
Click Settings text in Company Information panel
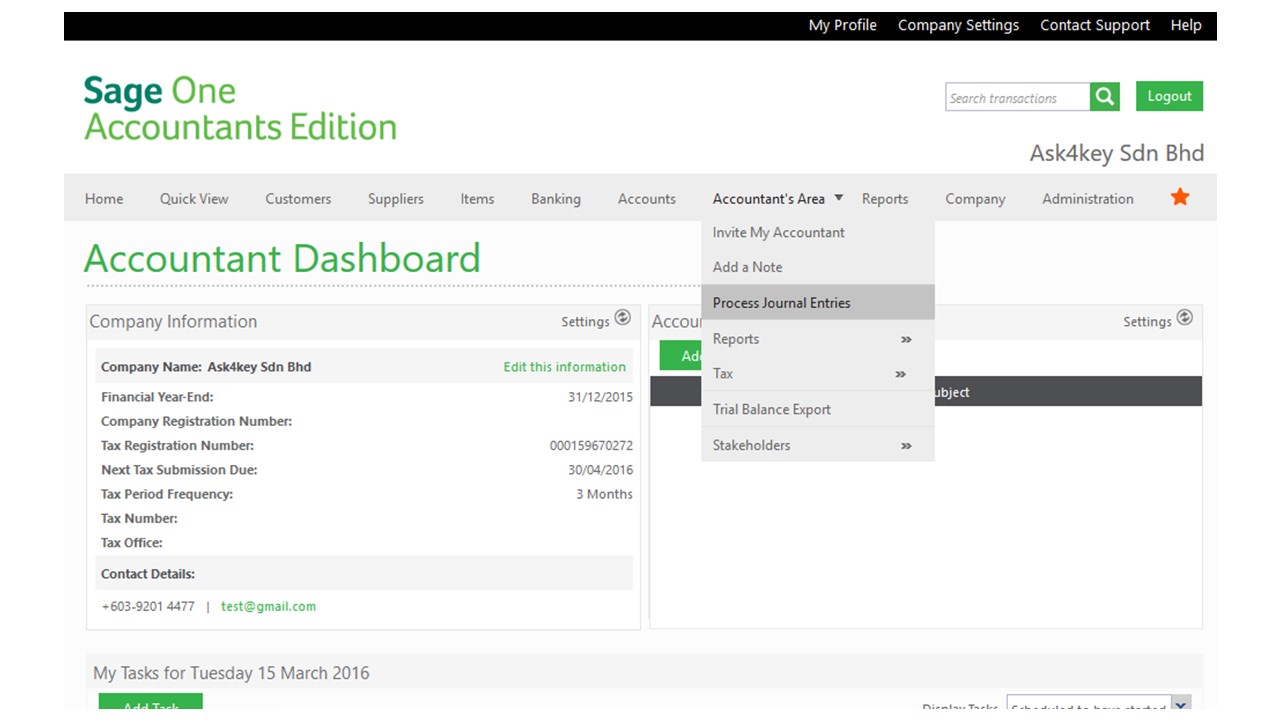tap(585, 321)
